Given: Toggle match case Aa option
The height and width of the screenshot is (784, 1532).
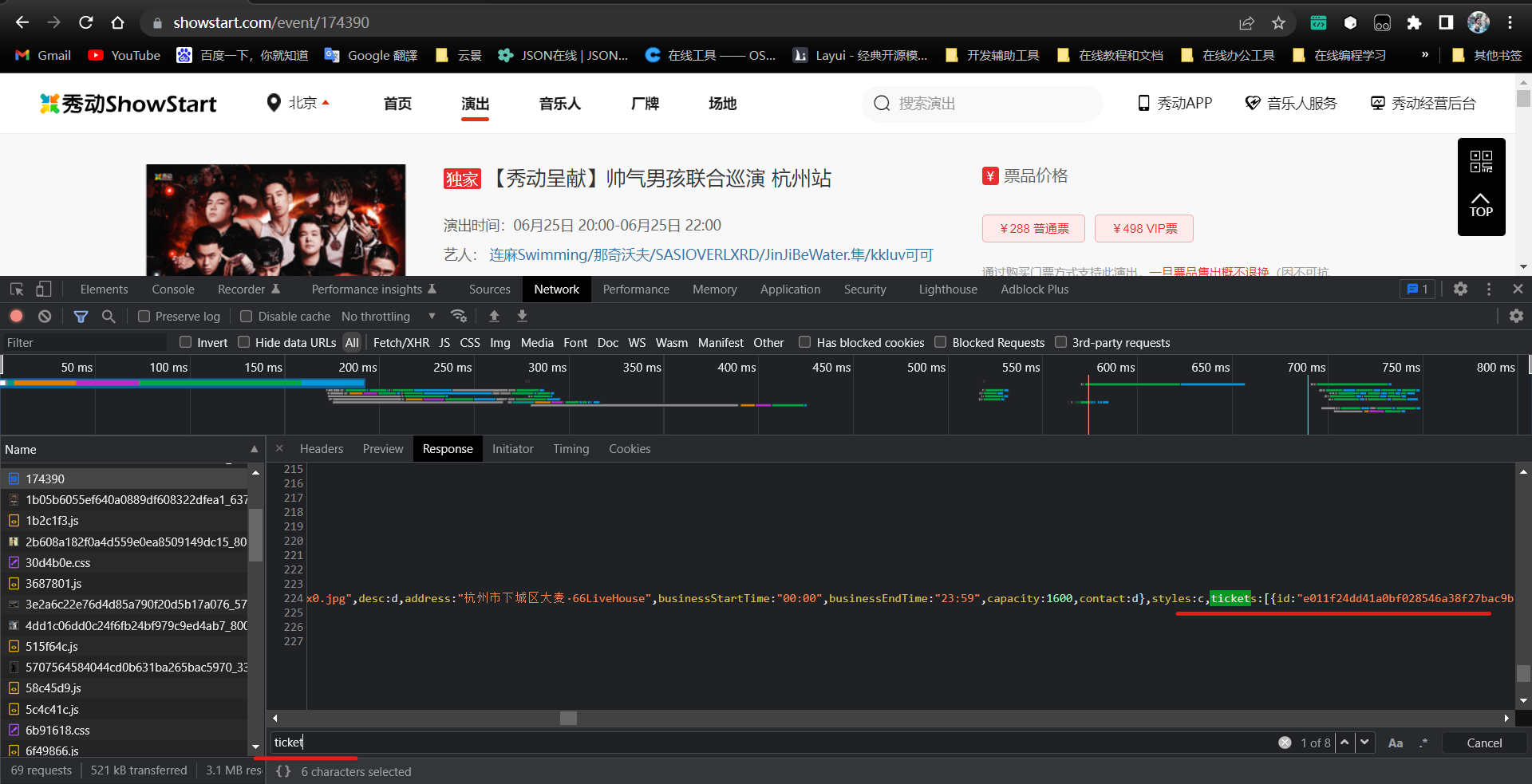Looking at the screenshot, I should (1396, 743).
